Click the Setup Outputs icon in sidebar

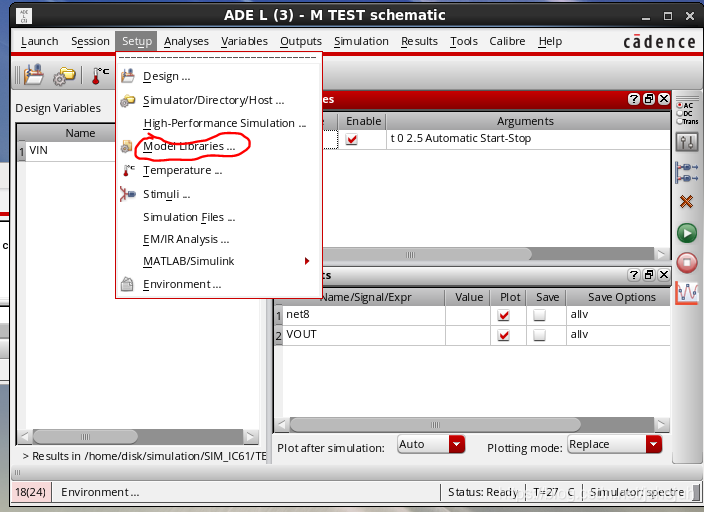(687, 173)
